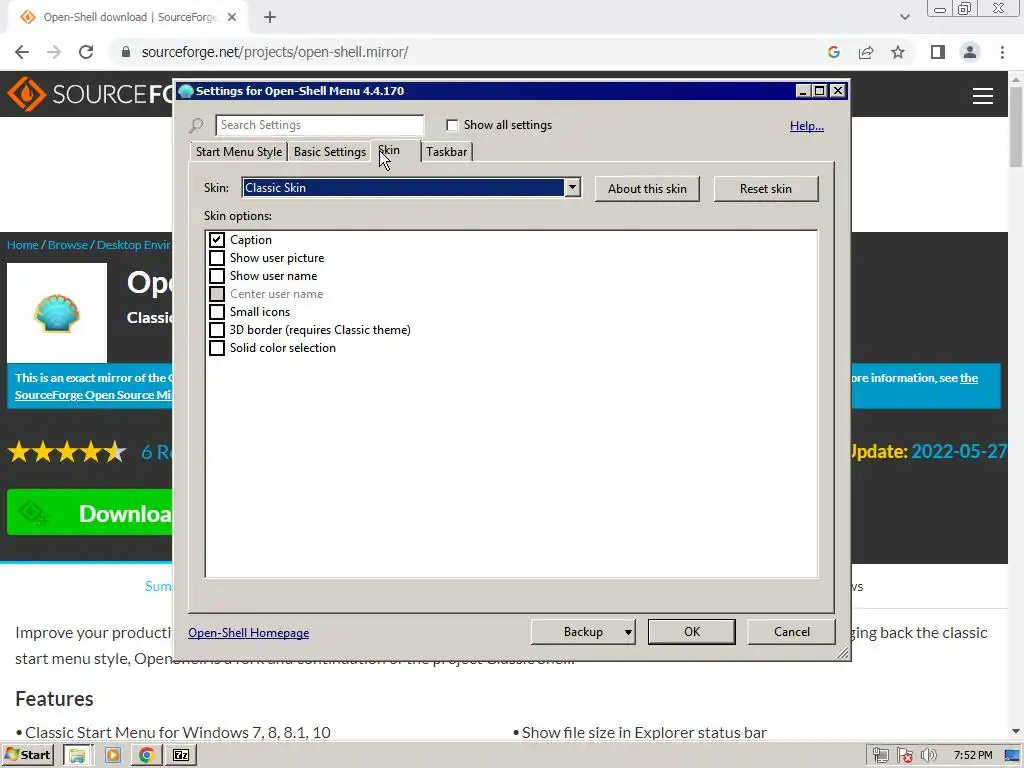Click the Open-Shell project shell thumbnail

[57, 313]
